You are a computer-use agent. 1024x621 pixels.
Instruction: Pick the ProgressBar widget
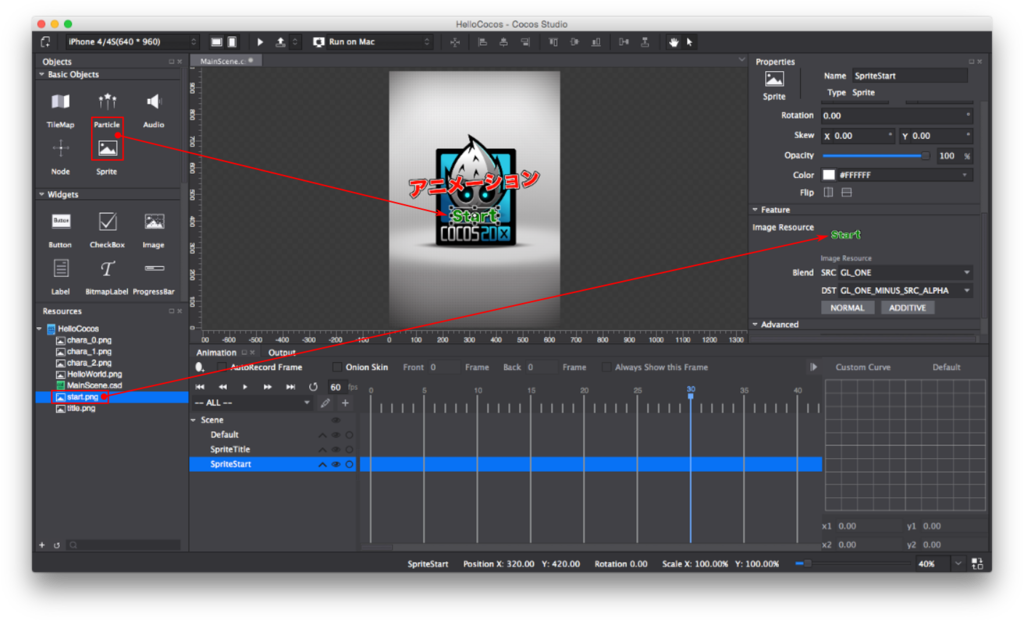point(154,276)
